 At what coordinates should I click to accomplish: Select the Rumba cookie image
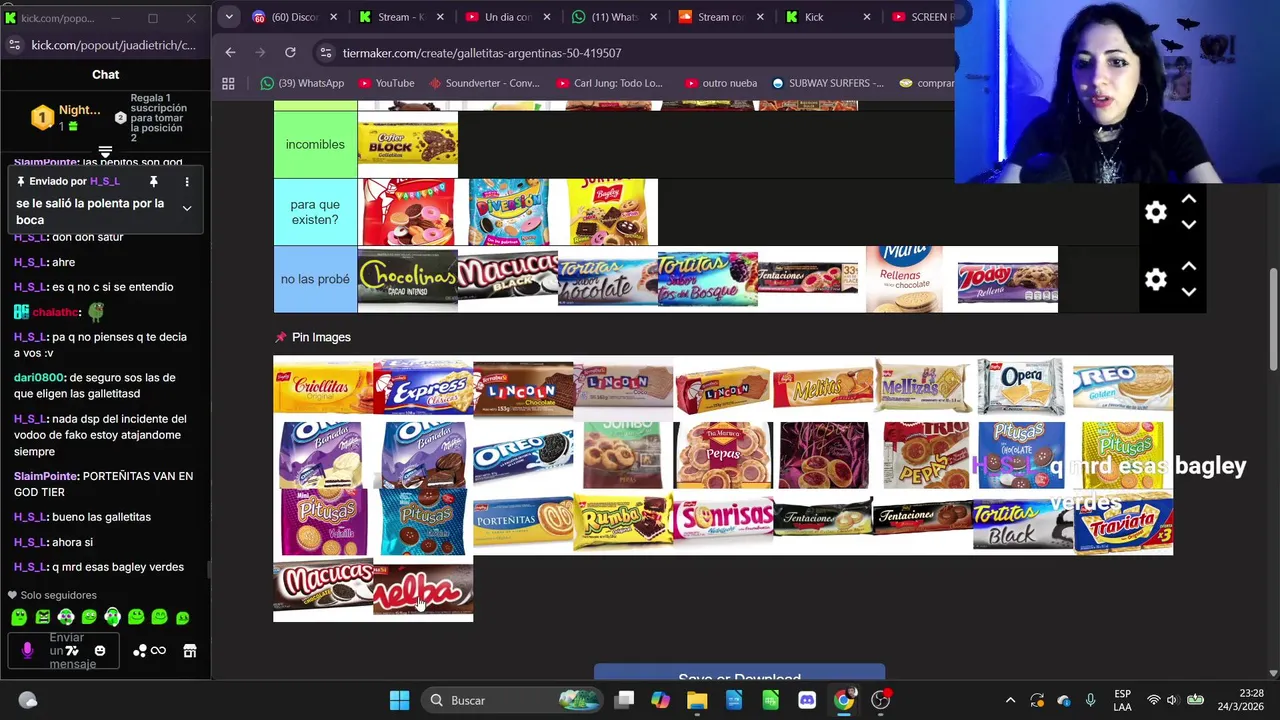[623, 522]
